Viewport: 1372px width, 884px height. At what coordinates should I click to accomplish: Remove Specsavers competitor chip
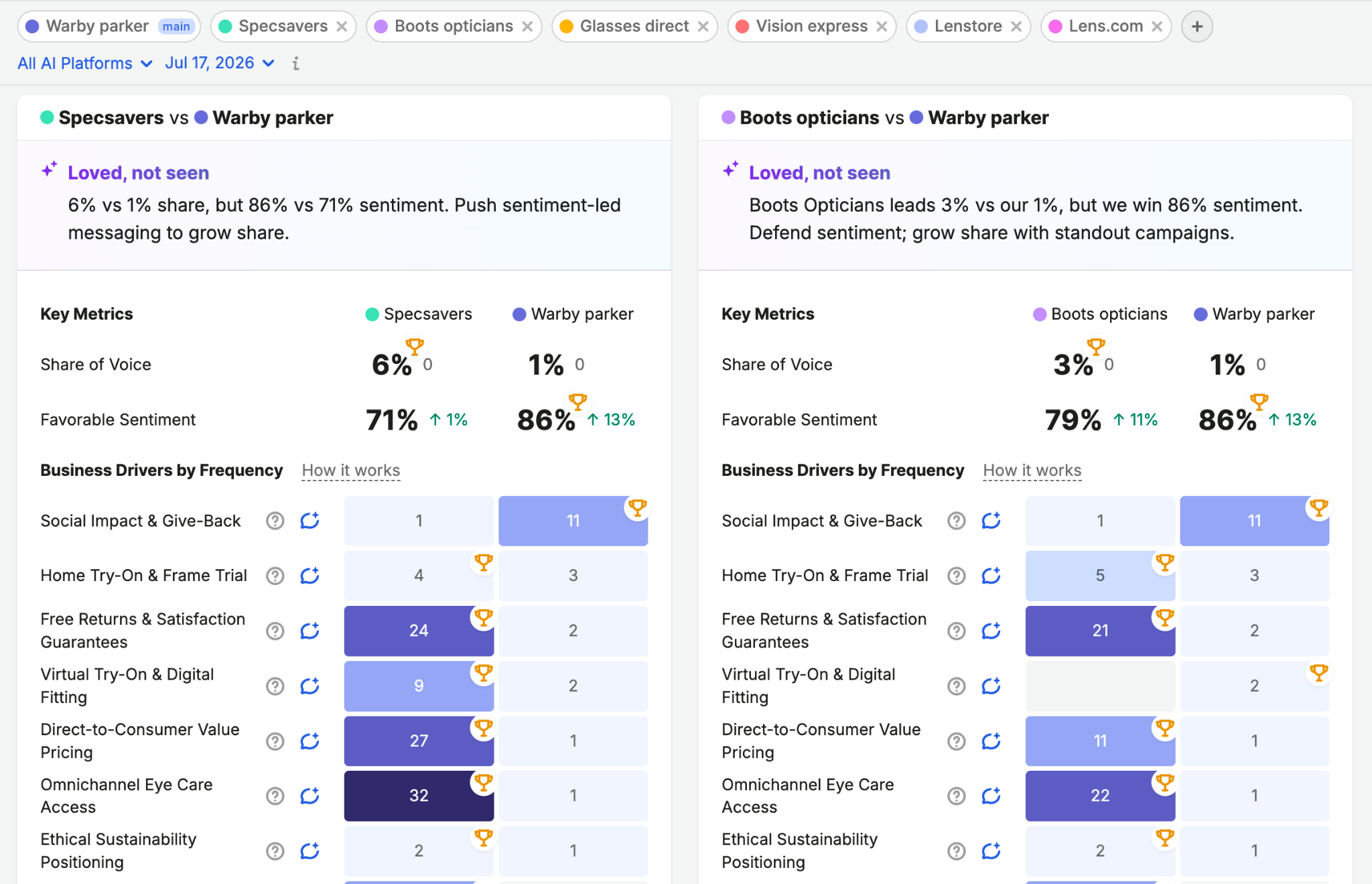pyautogui.click(x=342, y=26)
